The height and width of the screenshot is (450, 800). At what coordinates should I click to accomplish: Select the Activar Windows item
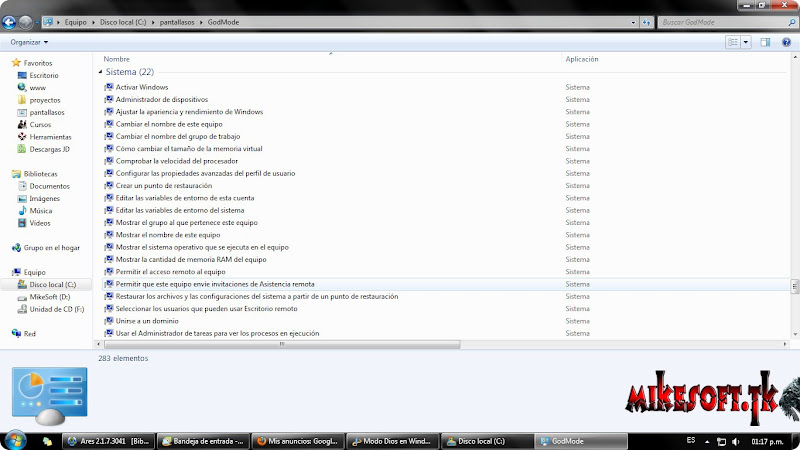pos(142,87)
